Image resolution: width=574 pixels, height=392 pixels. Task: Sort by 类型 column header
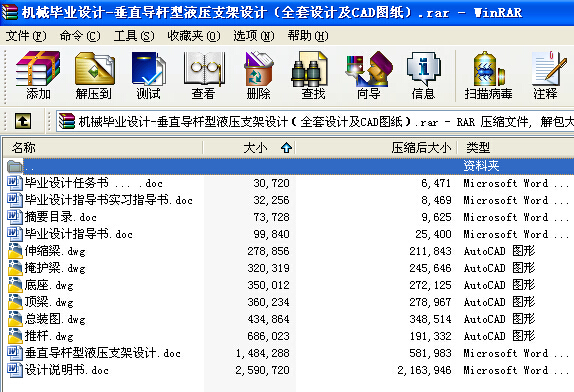(x=515, y=148)
